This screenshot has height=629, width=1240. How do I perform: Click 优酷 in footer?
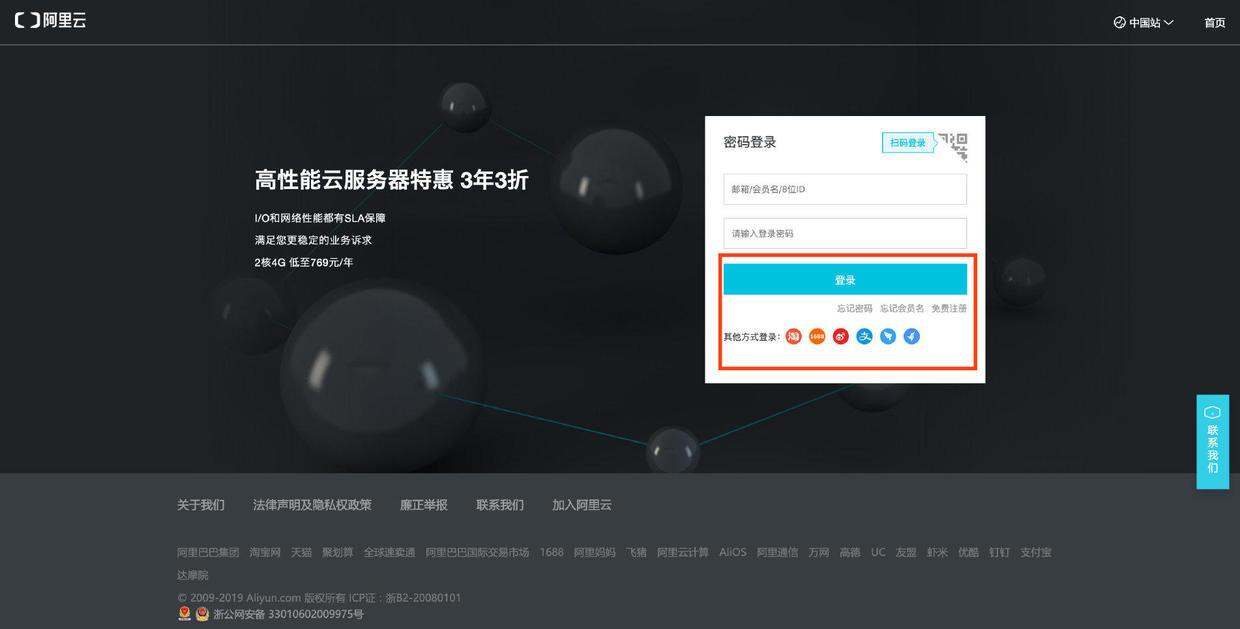[x=968, y=552]
